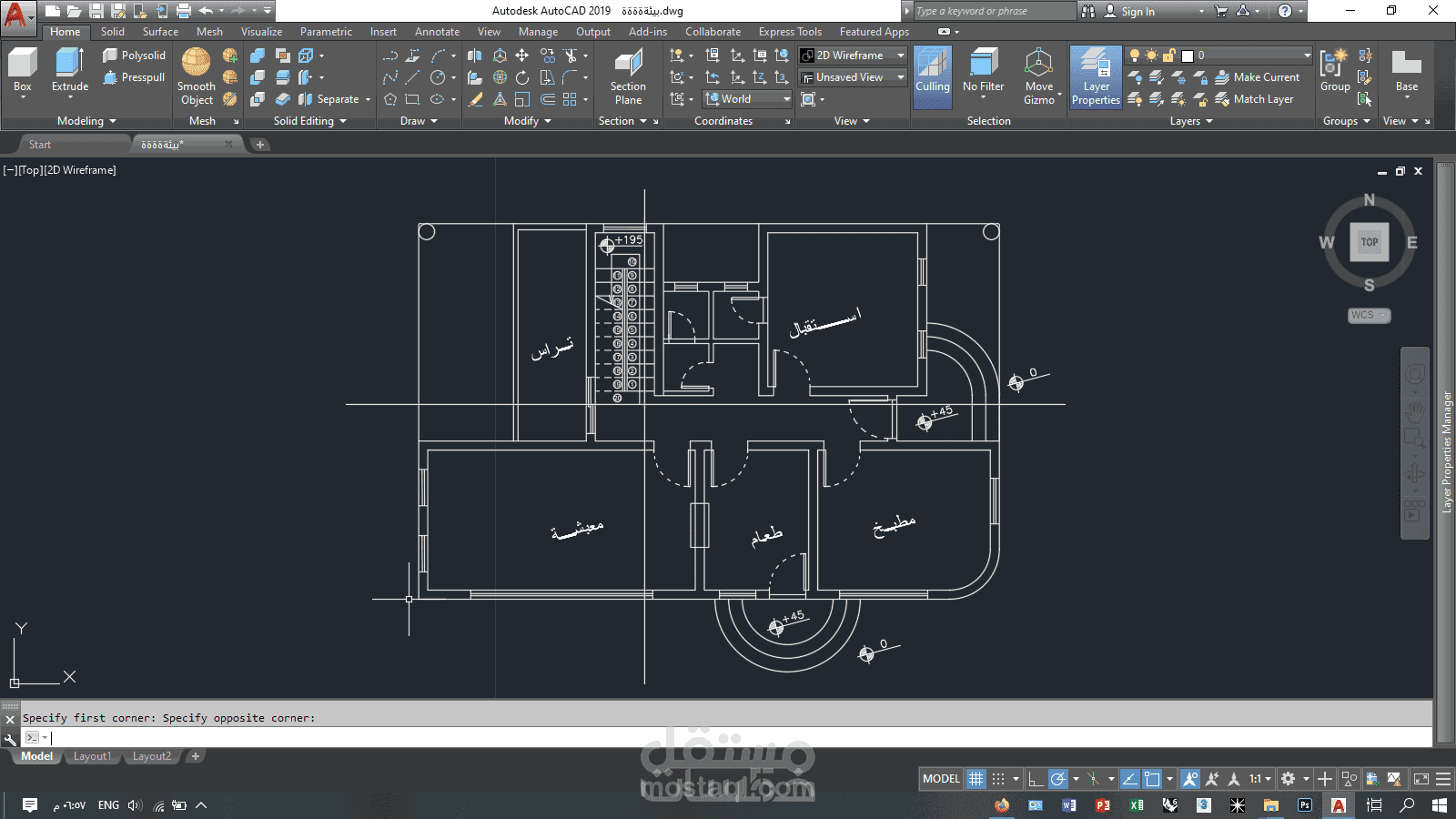Add a new drawing tab with plus
This screenshot has height=819, width=1456.
point(260,145)
